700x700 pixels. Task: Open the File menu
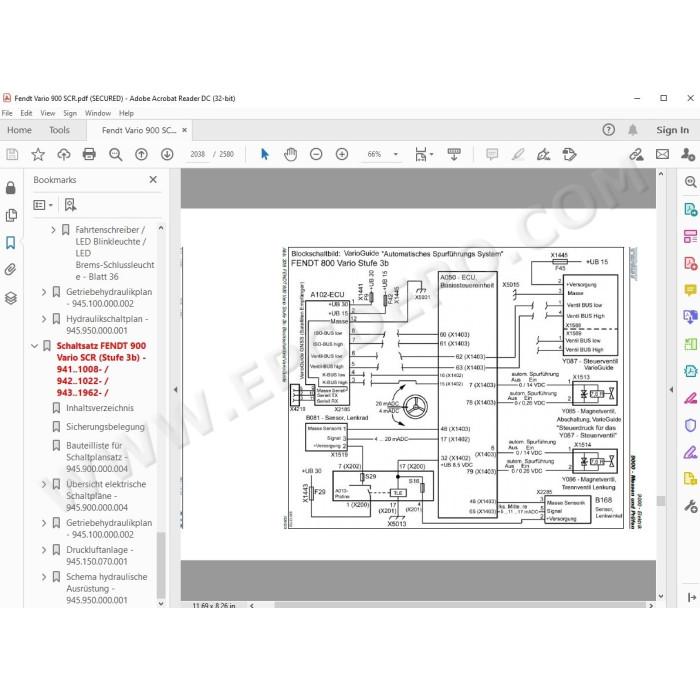pos(7,113)
